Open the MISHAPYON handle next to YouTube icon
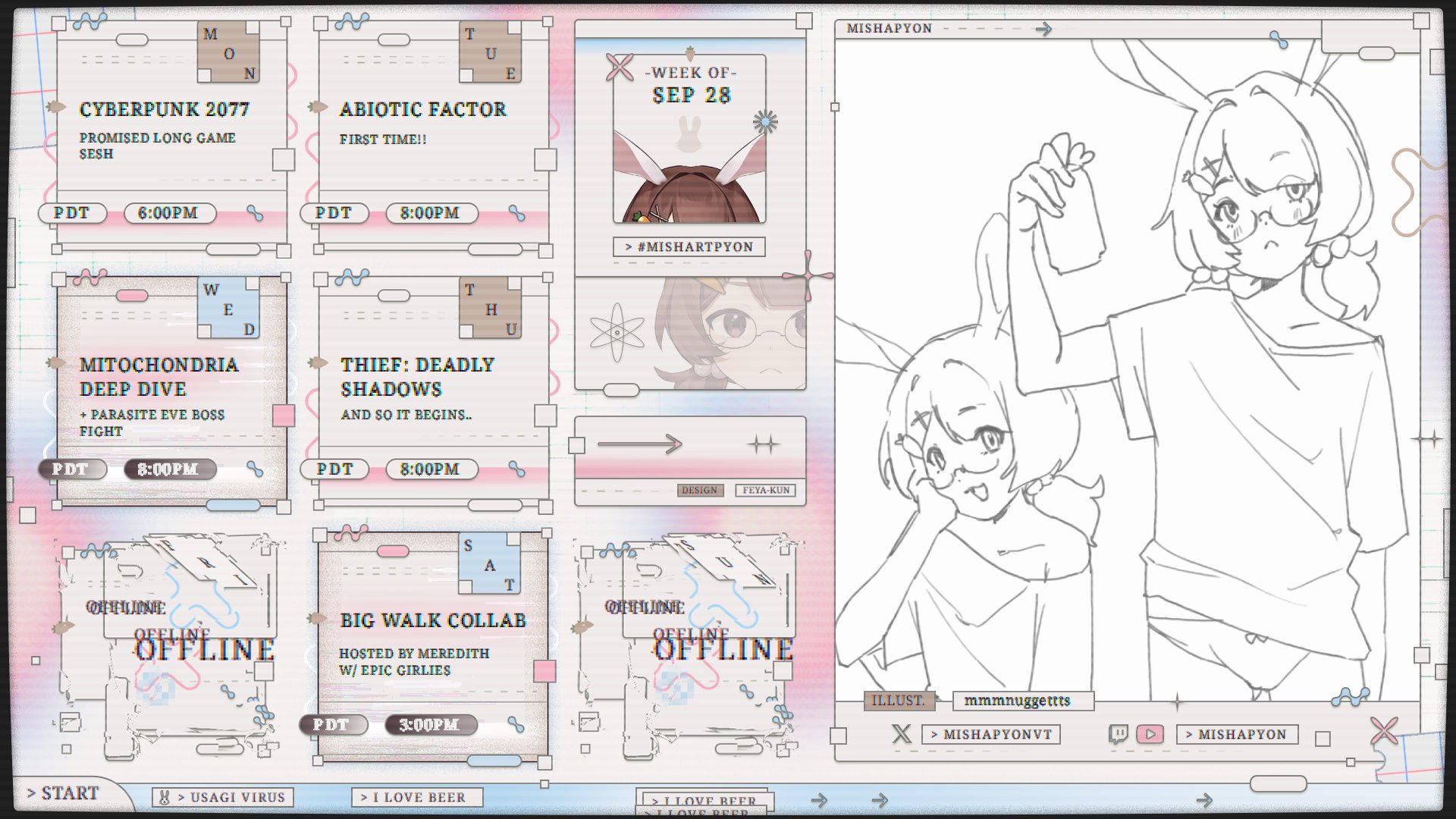This screenshot has height=819, width=1456. [x=1237, y=734]
